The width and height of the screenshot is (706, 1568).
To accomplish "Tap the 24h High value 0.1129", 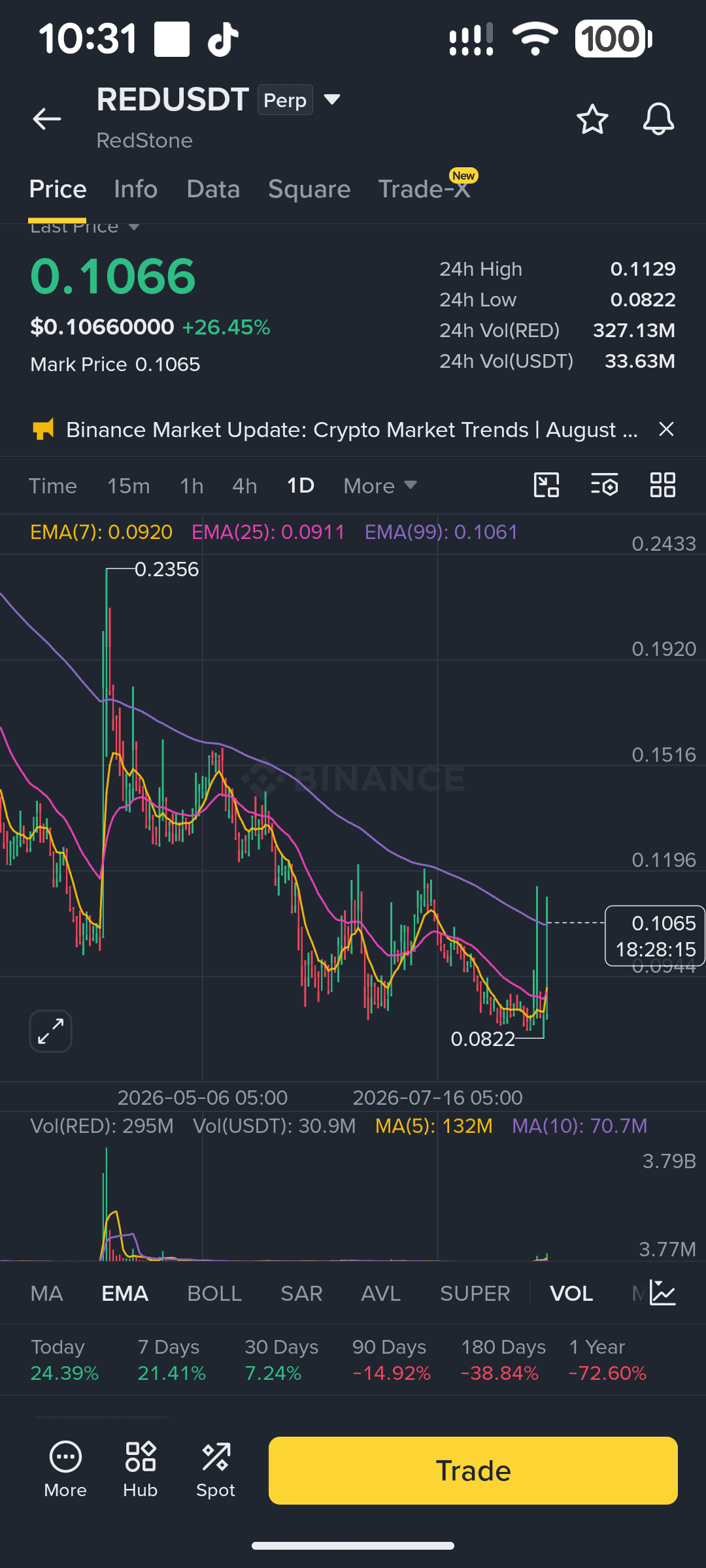I will coord(643,269).
